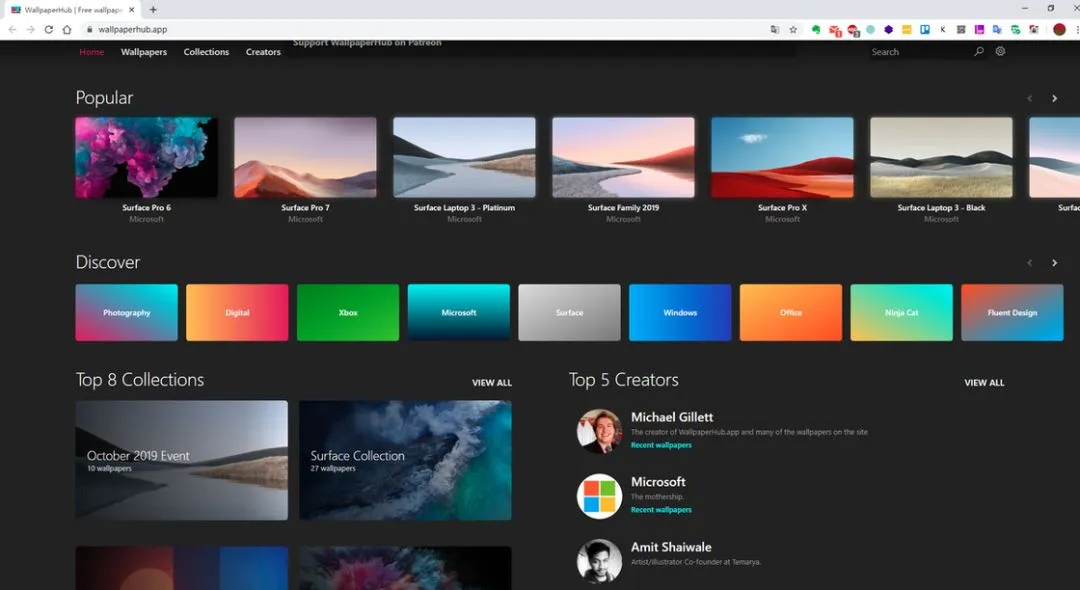Open Microsoft's Recent wallpapers link
This screenshot has height=590, width=1080.
click(x=661, y=510)
